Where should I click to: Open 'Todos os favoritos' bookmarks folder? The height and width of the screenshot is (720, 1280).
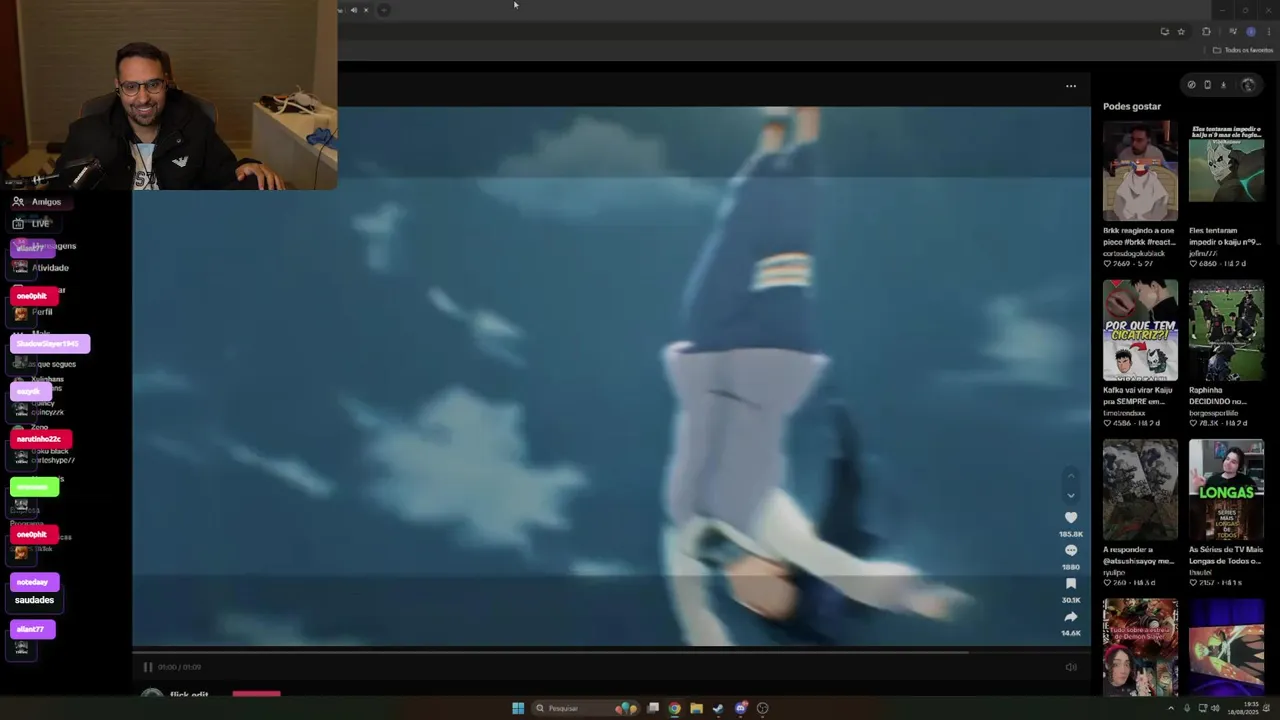[x=1243, y=50]
